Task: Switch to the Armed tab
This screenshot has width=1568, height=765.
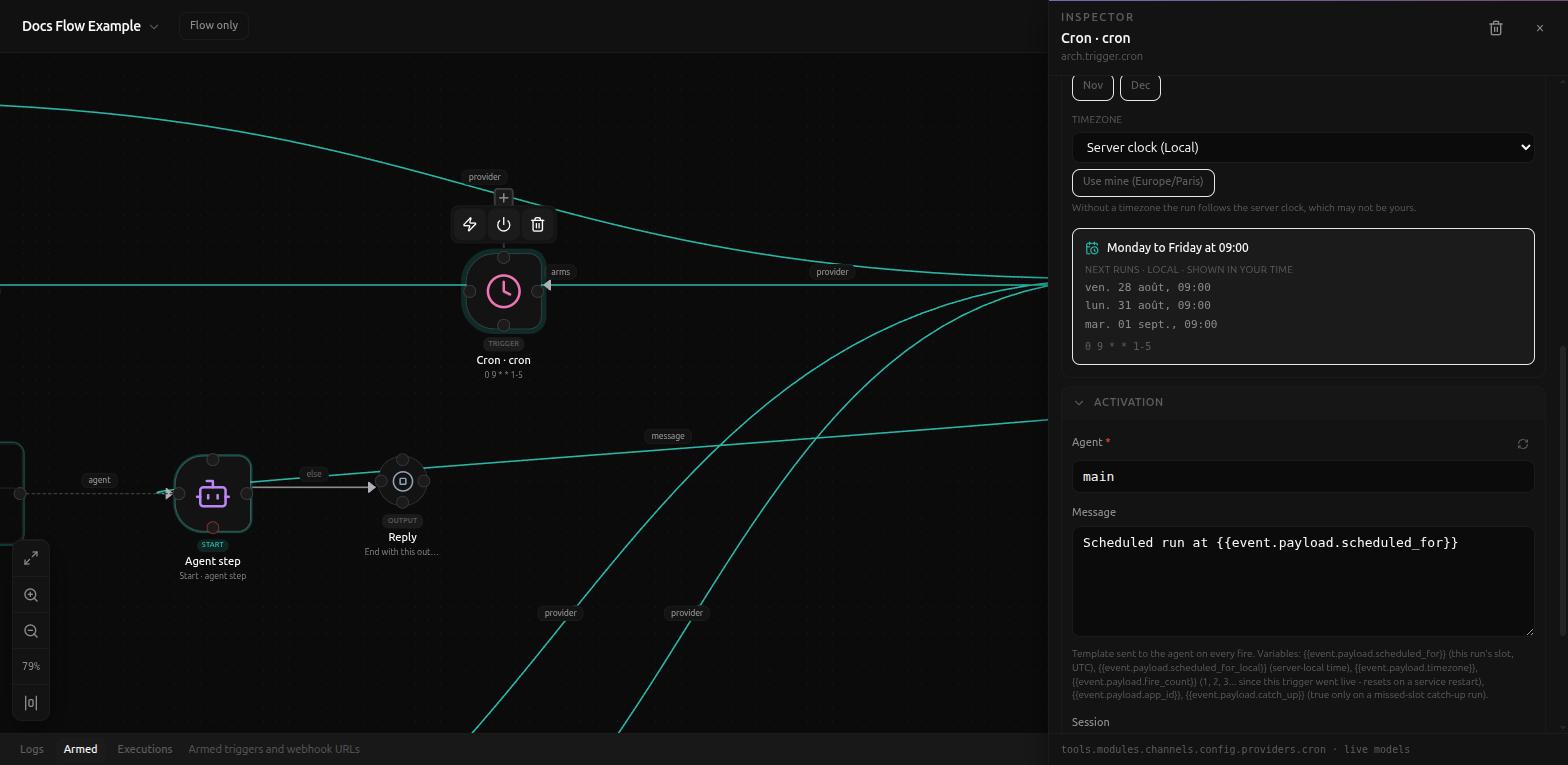Action: click(x=81, y=749)
